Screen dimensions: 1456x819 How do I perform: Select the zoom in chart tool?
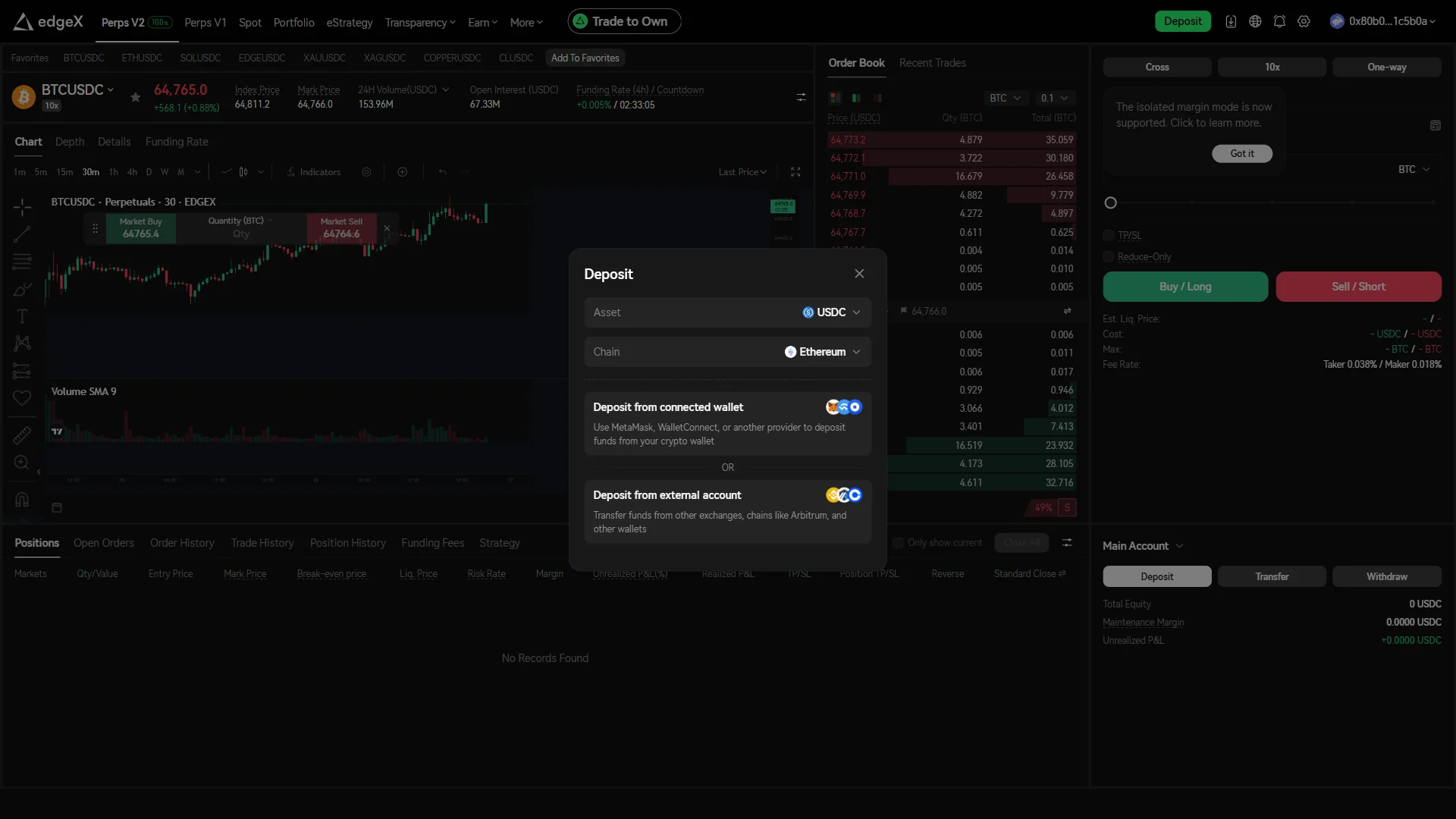click(x=22, y=462)
